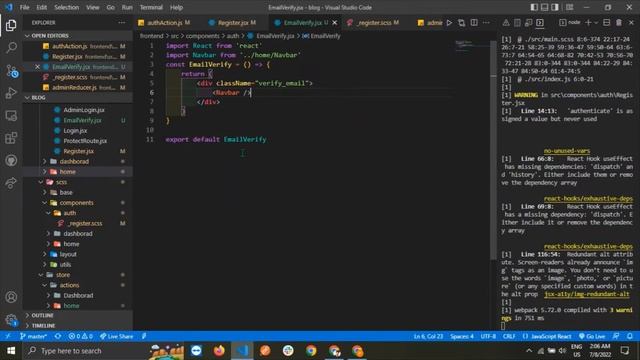The image size is (640, 360).
Task: Toggle the Primary Side Bar
Action: click(x=534, y=7)
